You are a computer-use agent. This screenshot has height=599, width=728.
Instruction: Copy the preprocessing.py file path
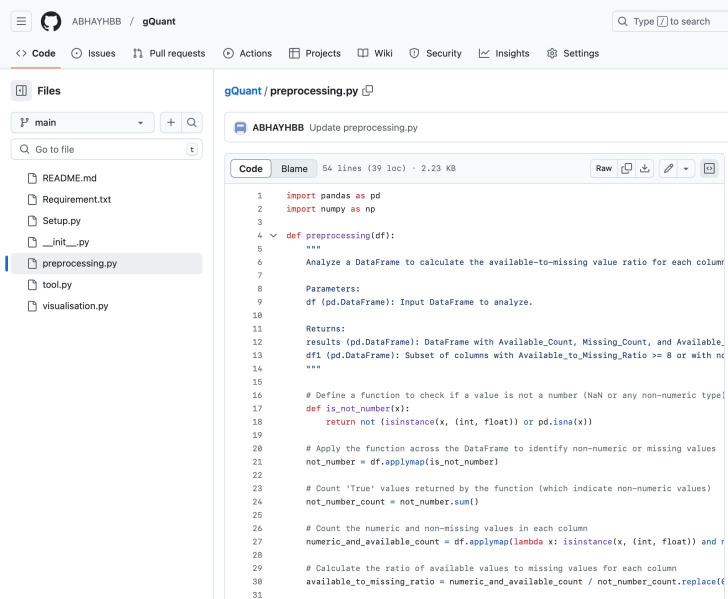click(368, 91)
